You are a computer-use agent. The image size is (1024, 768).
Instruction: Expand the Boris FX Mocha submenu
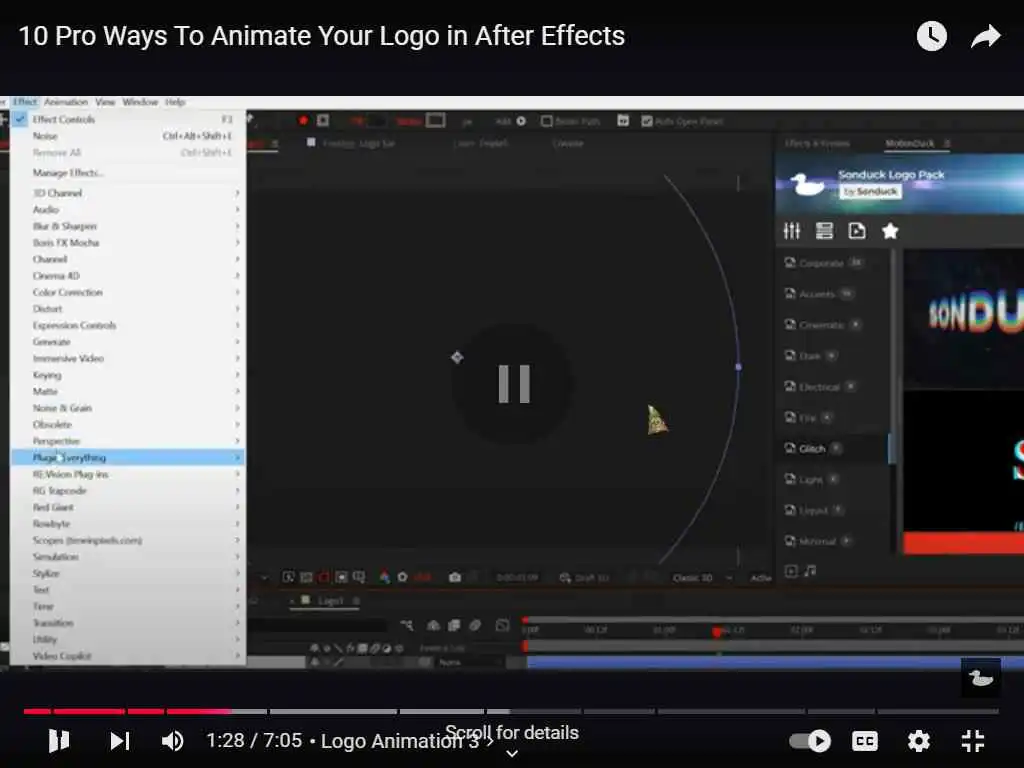(128, 242)
